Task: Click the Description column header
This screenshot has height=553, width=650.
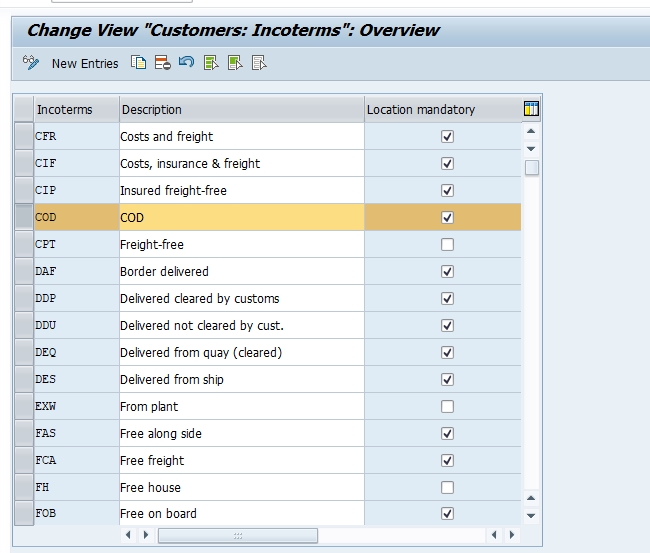Action: tap(242, 109)
